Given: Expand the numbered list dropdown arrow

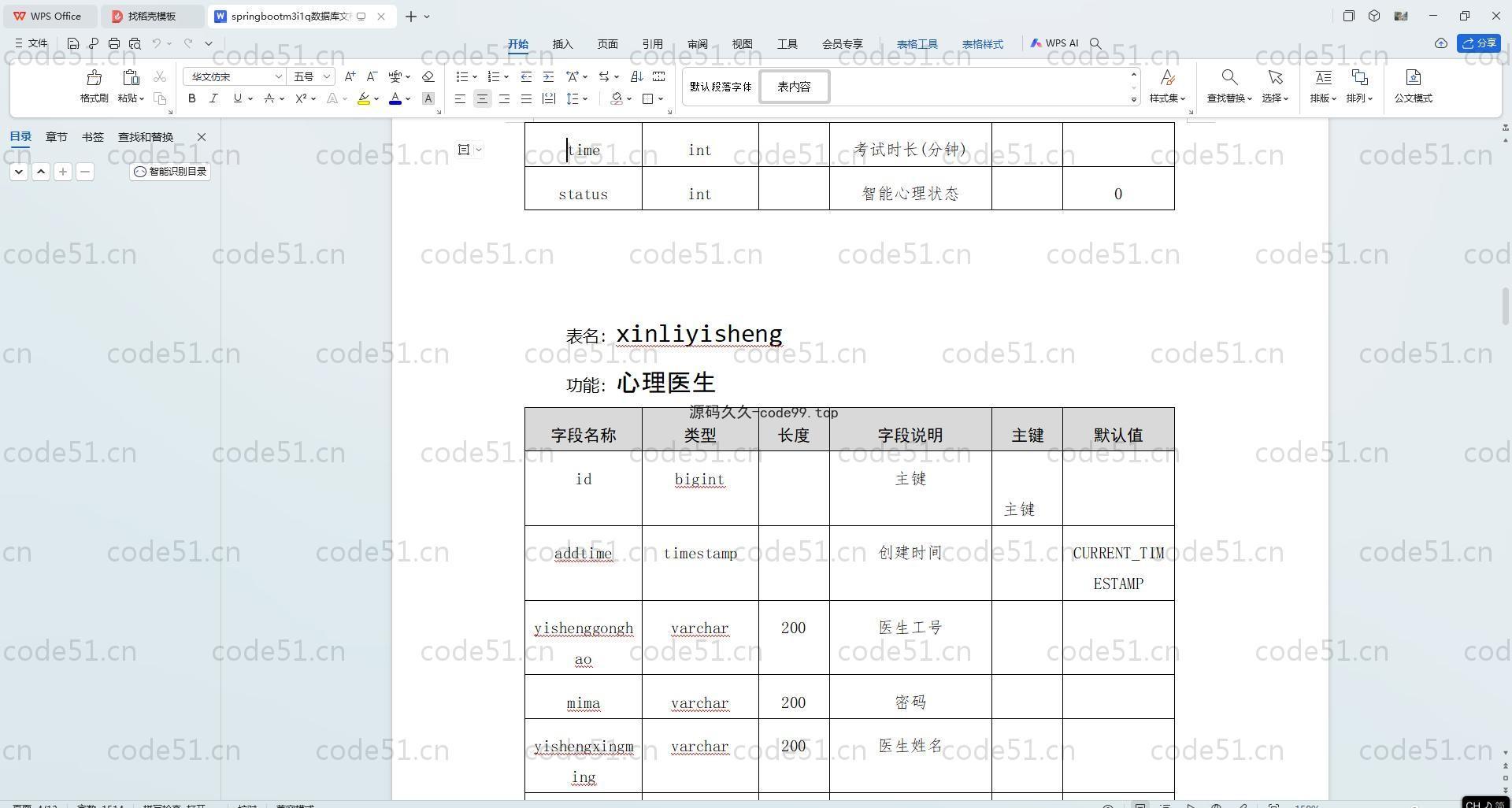Looking at the screenshot, I should coord(506,77).
